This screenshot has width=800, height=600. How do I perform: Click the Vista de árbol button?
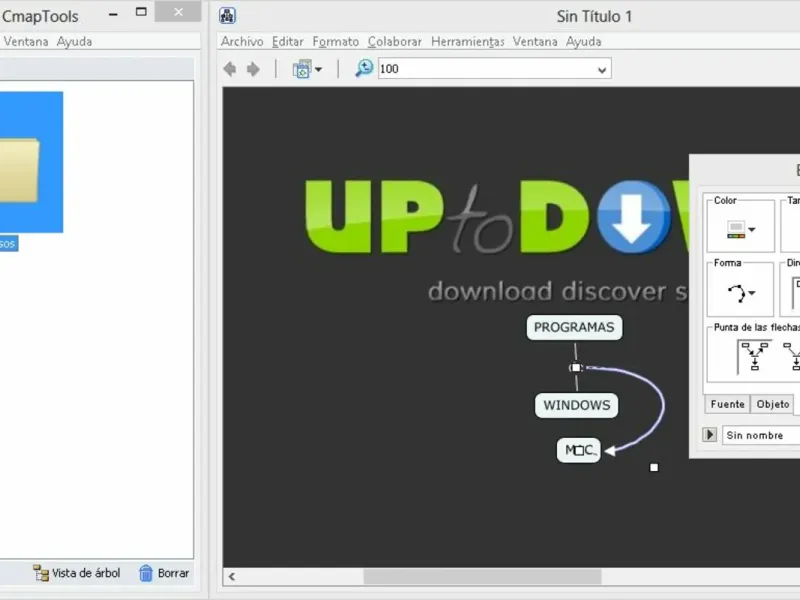(77, 573)
